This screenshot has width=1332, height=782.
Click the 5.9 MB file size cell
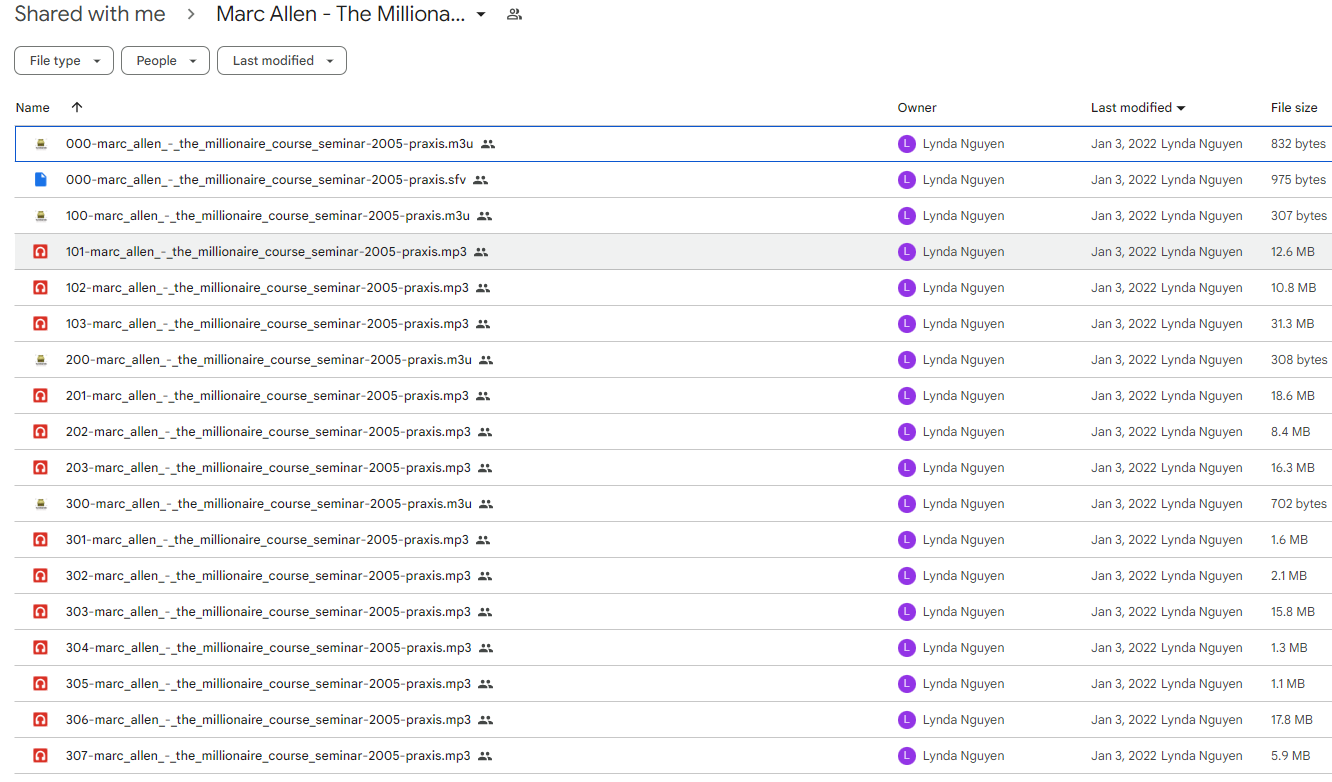click(1290, 756)
